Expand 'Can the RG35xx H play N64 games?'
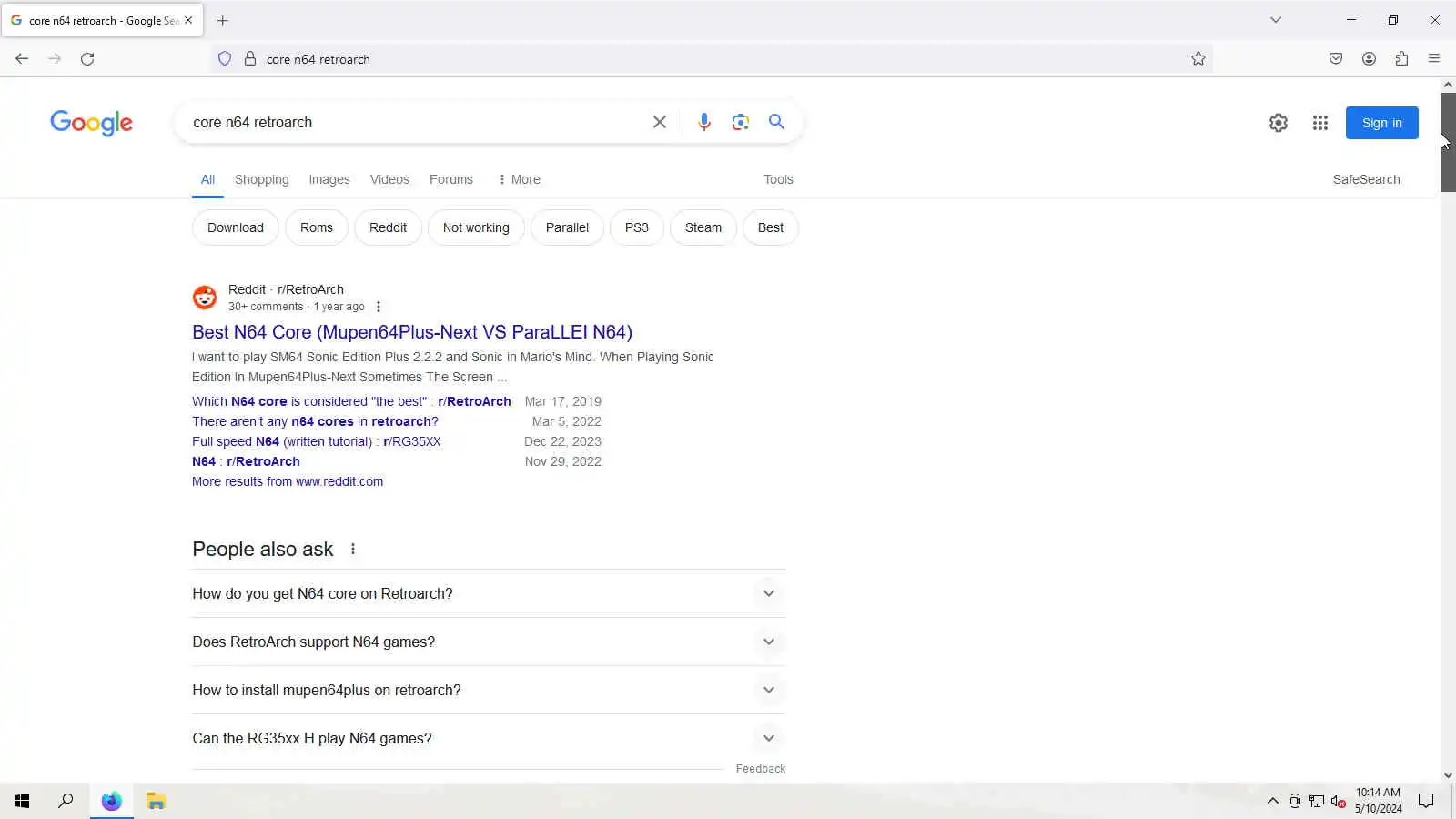Viewport: 1456px width, 819px height. point(489,738)
